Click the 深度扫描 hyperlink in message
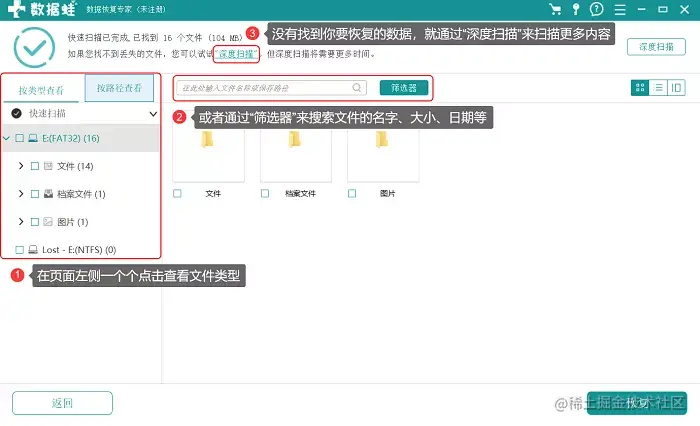The image size is (700, 426). coord(236,54)
